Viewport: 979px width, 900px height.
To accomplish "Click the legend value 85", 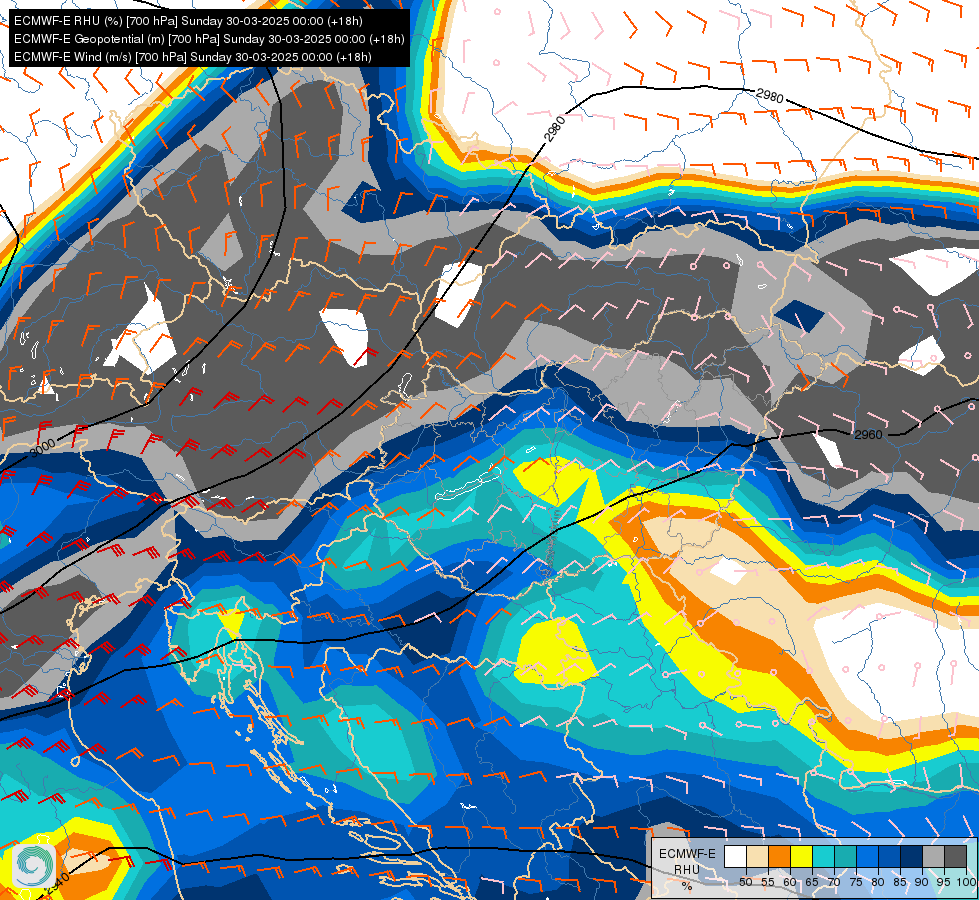I will click(900, 882).
